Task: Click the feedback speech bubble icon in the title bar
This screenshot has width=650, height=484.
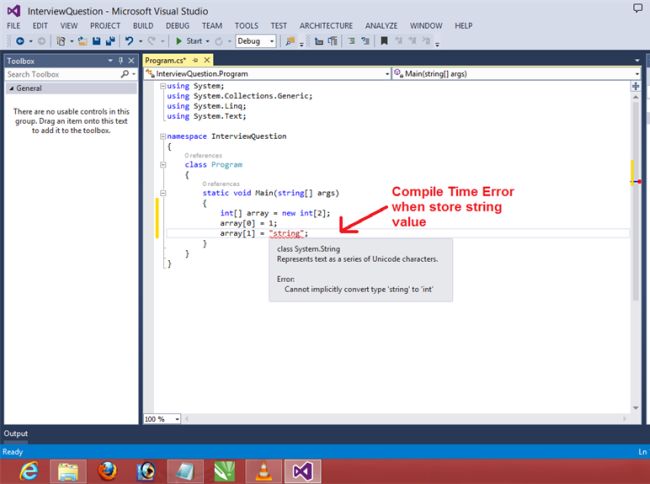Action: tap(638, 8)
